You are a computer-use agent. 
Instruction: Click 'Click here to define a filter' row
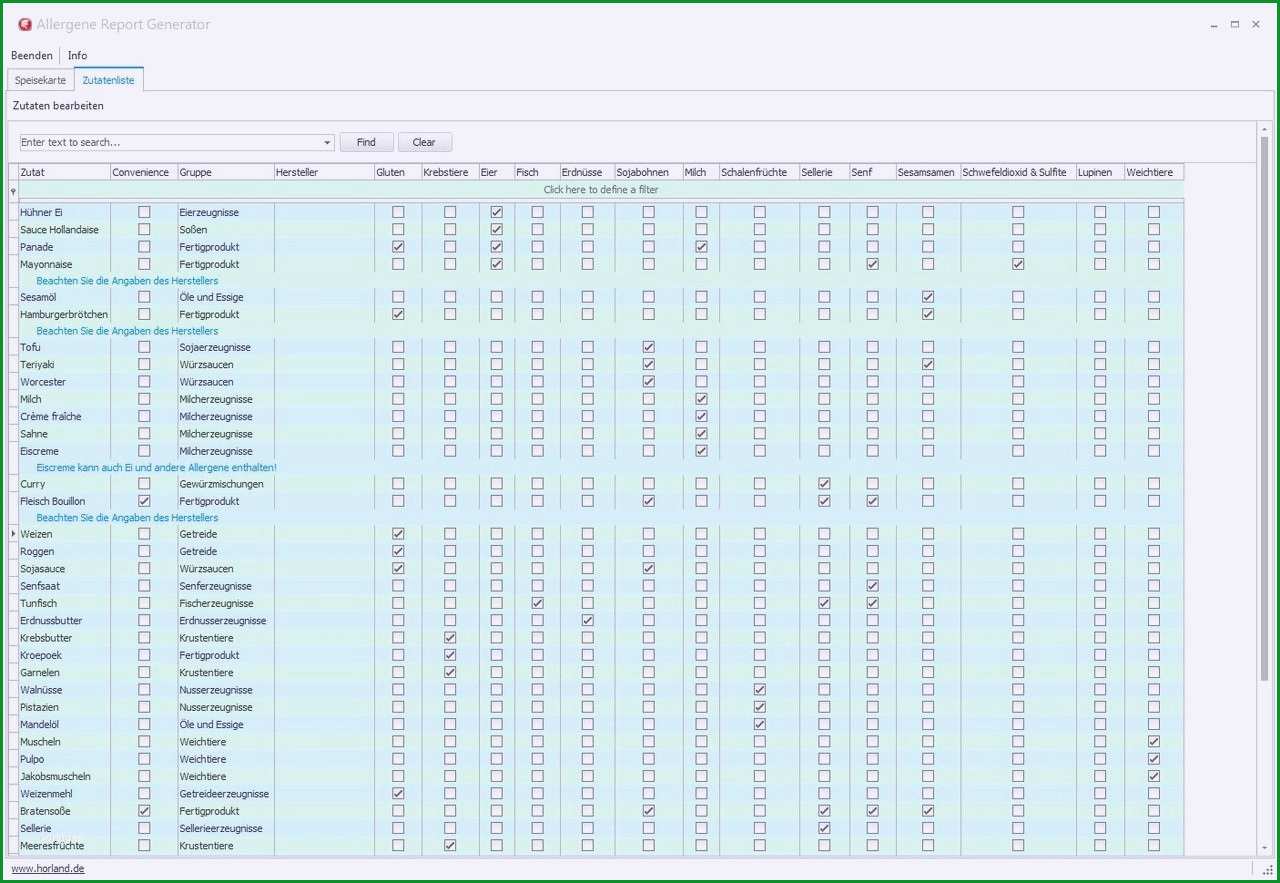601,190
